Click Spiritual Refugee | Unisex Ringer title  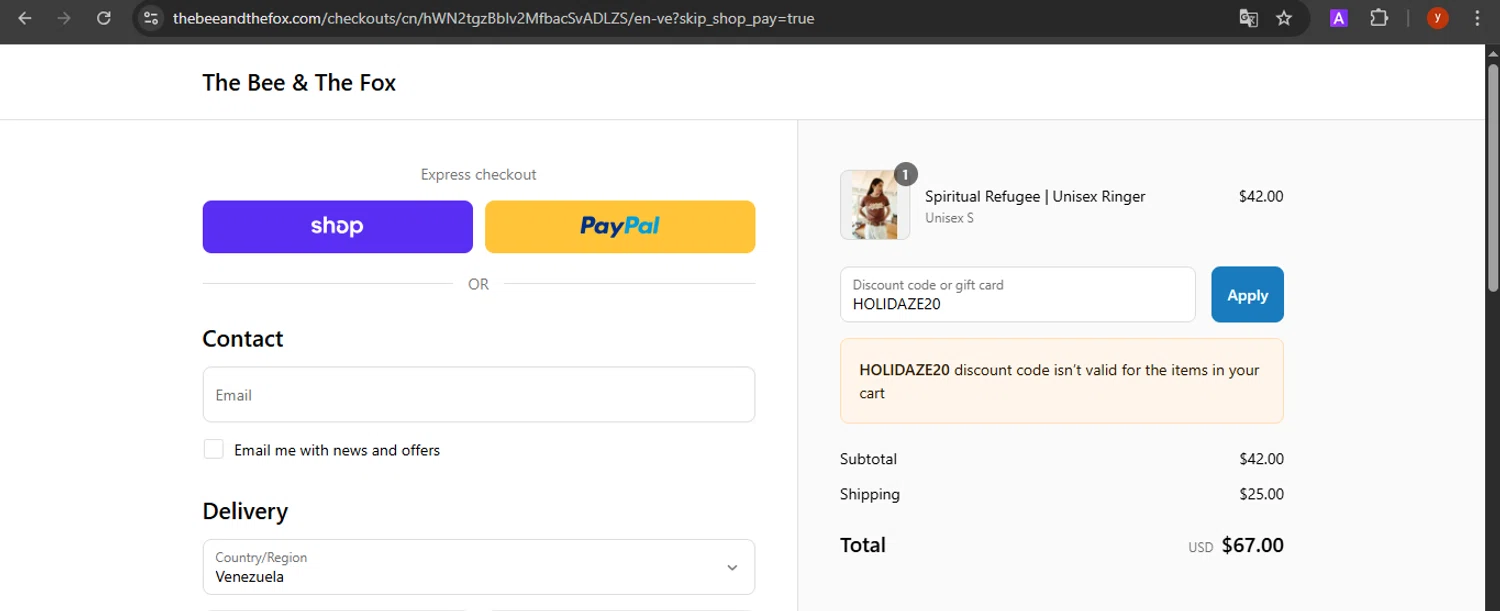[1035, 196]
